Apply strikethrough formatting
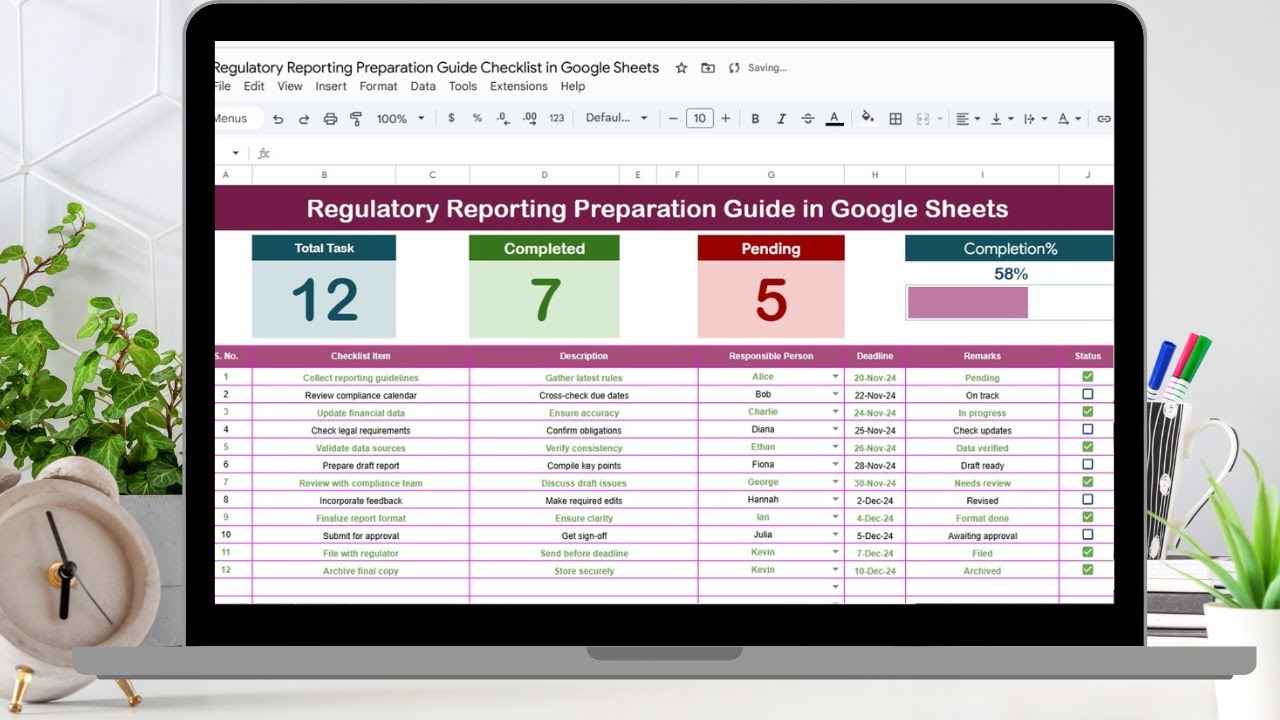This screenshot has height=720, width=1280. pos(807,118)
